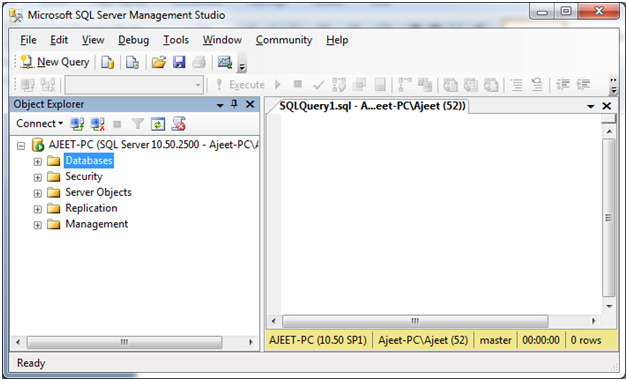Image resolution: width=628 pixels, height=381 pixels.
Task: Display the Estimated Execution Plan
Action: (339, 85)
